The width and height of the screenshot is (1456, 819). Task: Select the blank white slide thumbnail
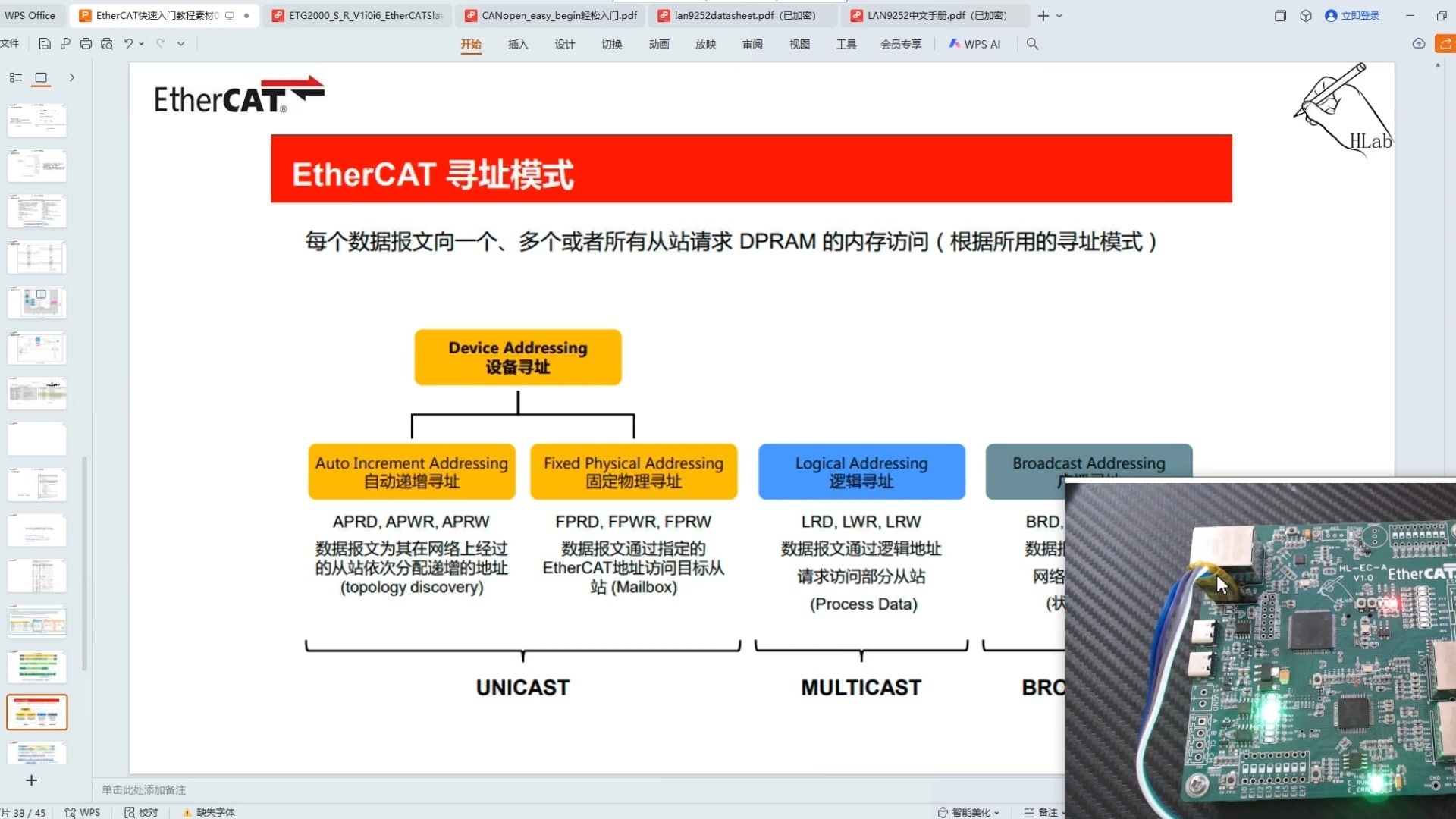coord(37,439)
